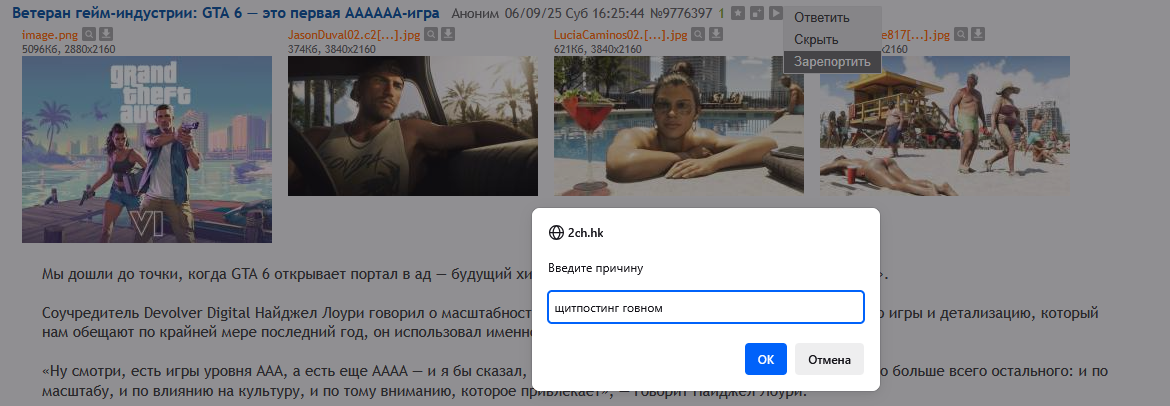
Task: Click the download icon of the fourth image
Action: point(978,34)
